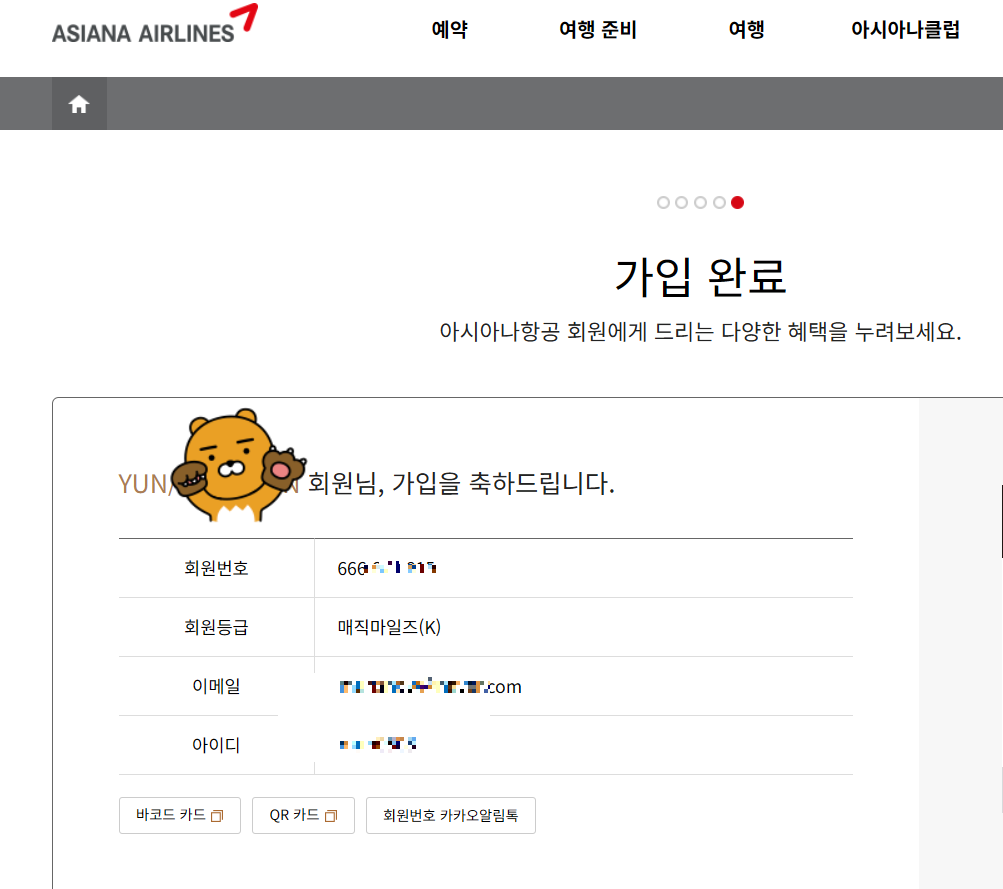The width and height of the screenshot is (1003, 889).
Task: Click the 아이디 row label
Action: point(216,745)
